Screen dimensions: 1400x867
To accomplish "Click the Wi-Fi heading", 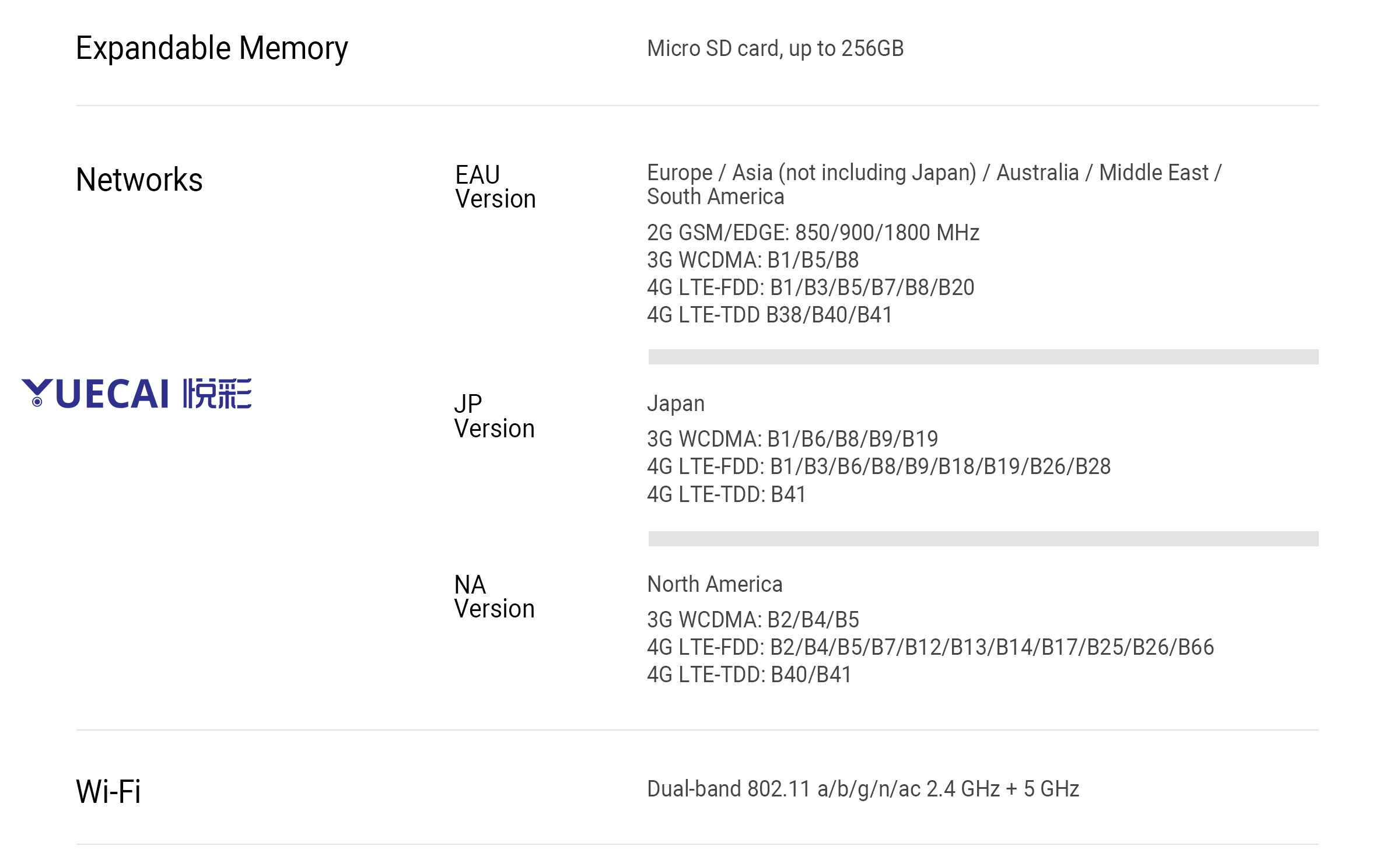I will point(108,791).
